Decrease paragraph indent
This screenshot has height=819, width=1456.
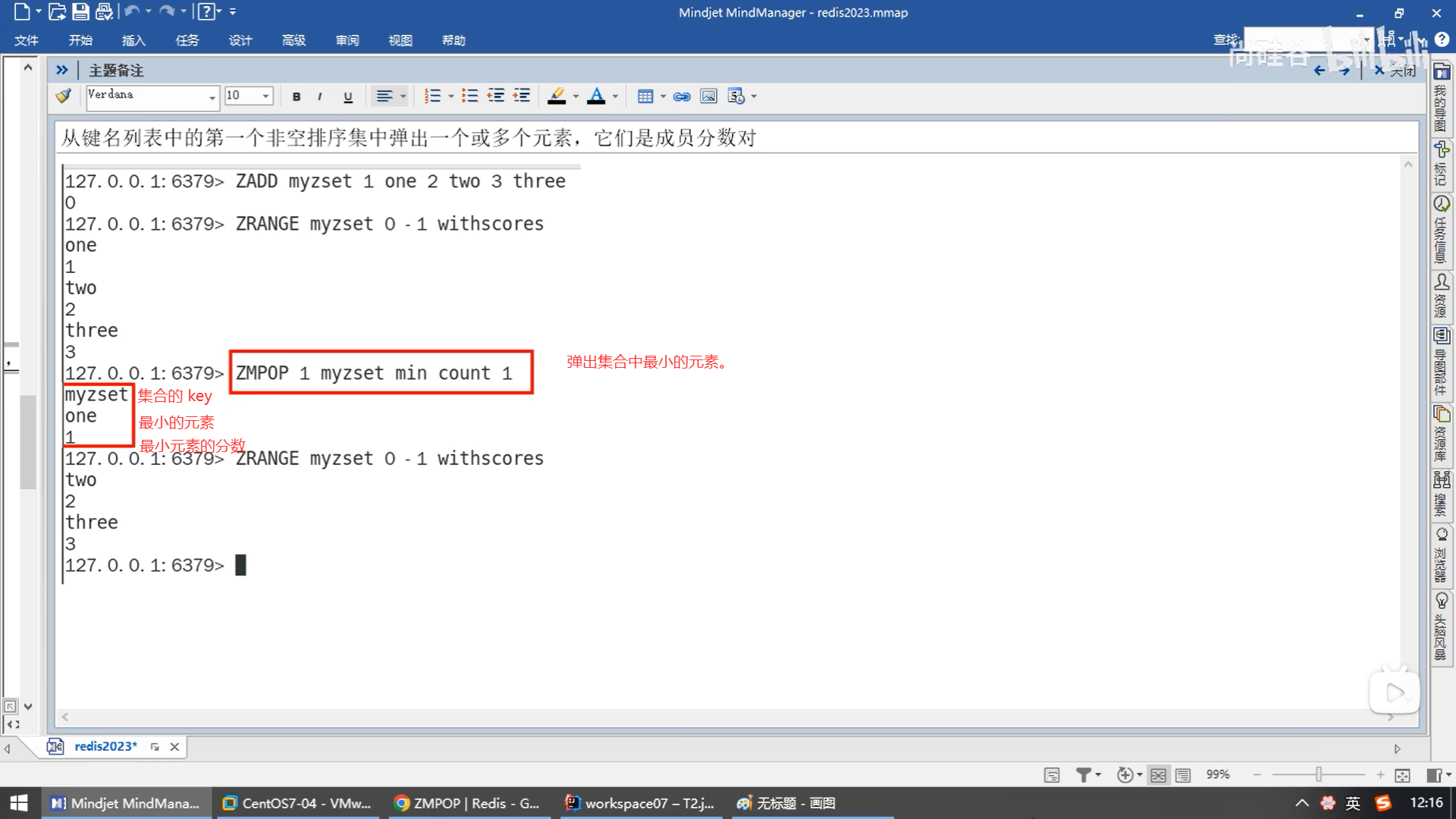[495, 96]
